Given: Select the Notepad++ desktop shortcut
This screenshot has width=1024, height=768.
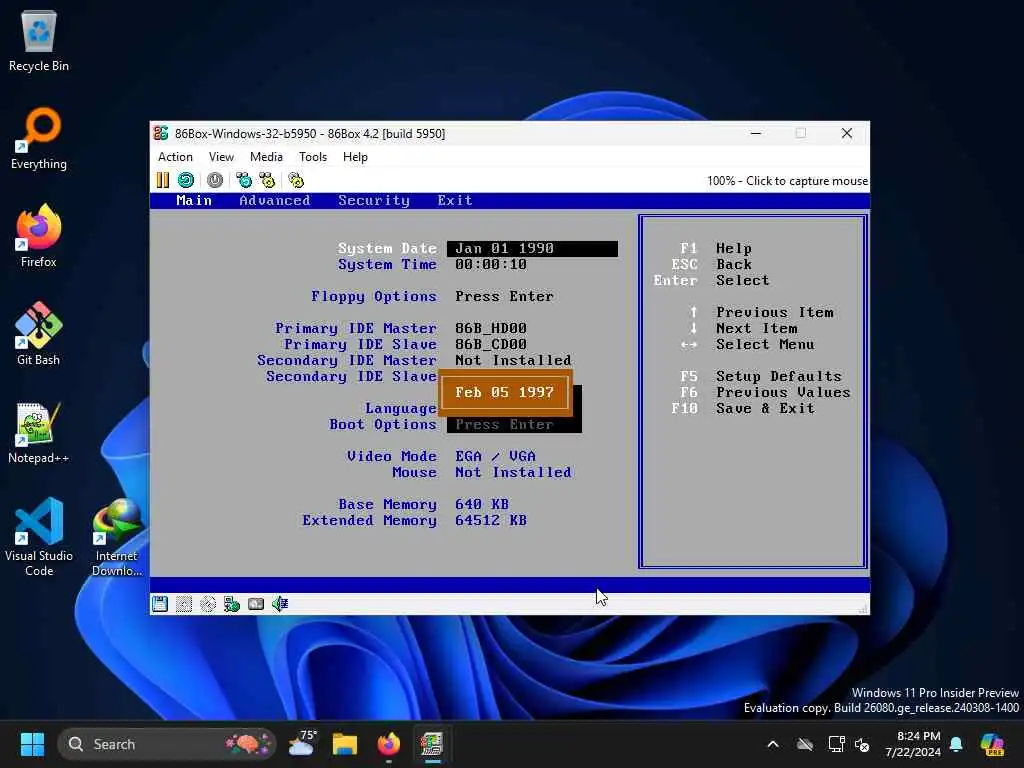Looking at the screenshot, I should click(39, 432).
